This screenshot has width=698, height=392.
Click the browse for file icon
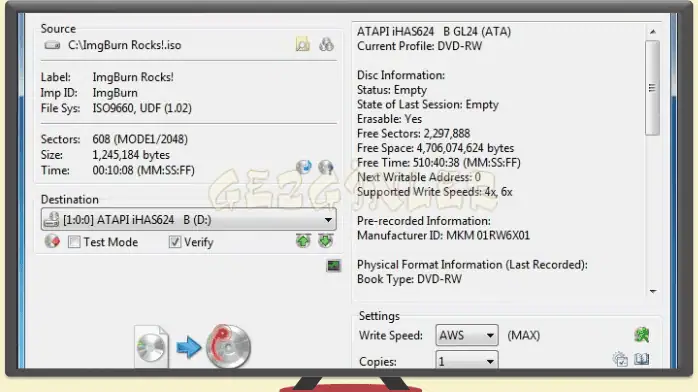pos(303,44)
